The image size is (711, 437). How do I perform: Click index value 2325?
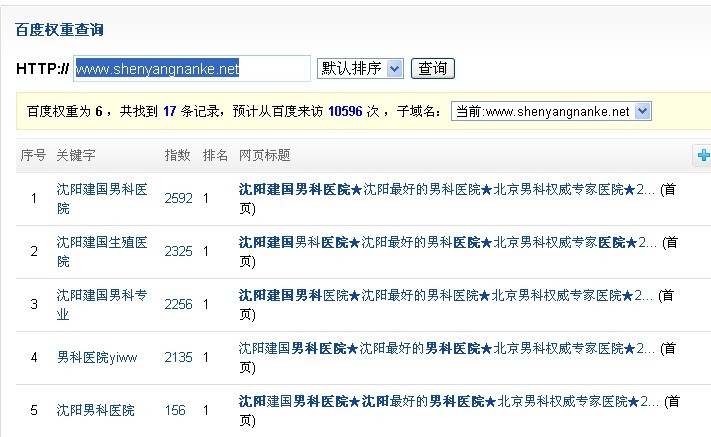coord(178,251)
